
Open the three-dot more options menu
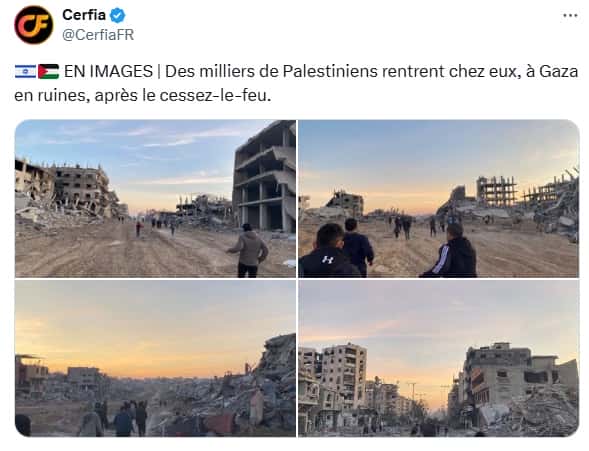[570, 16]
